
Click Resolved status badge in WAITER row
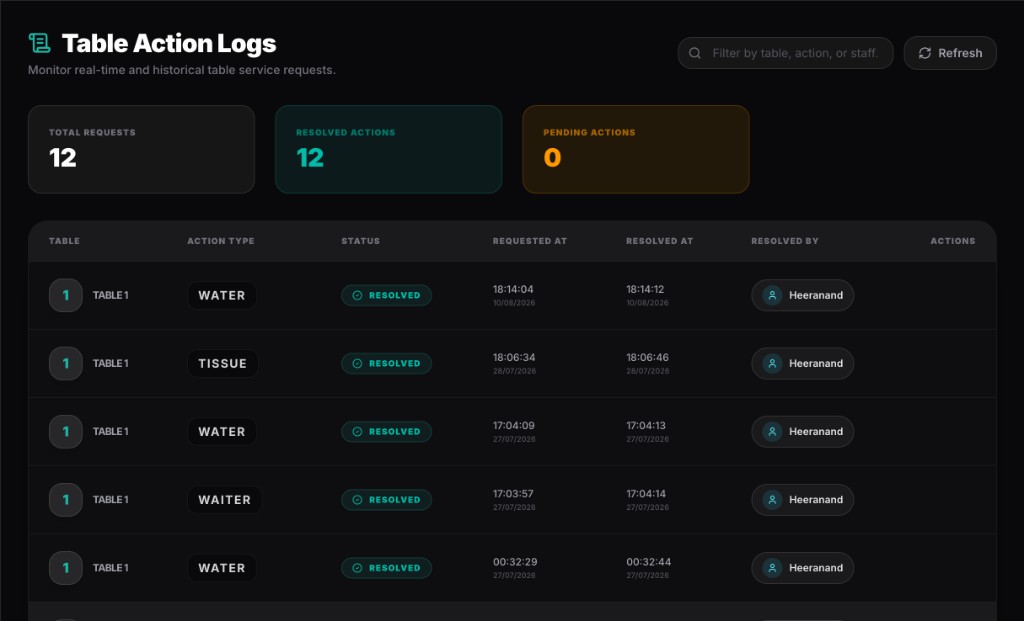(x=386, y=500)
